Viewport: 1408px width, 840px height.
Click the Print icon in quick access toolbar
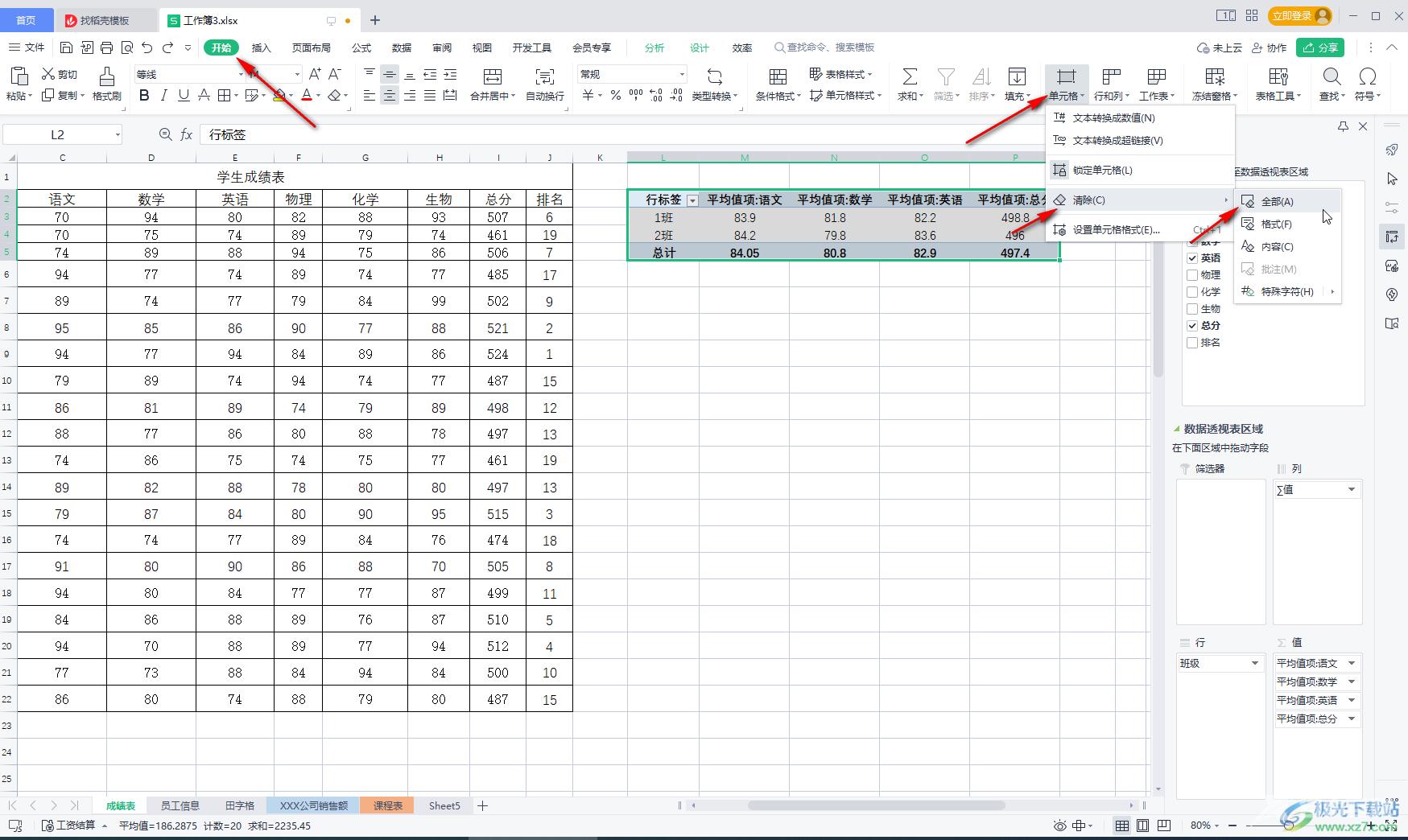point(107,47)
